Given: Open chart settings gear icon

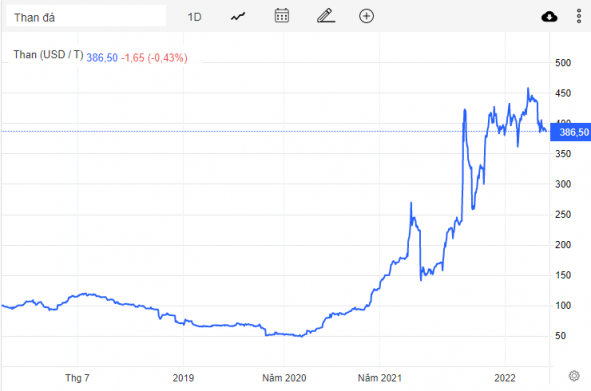Looking at the screenshot, I should pos(574,376).
